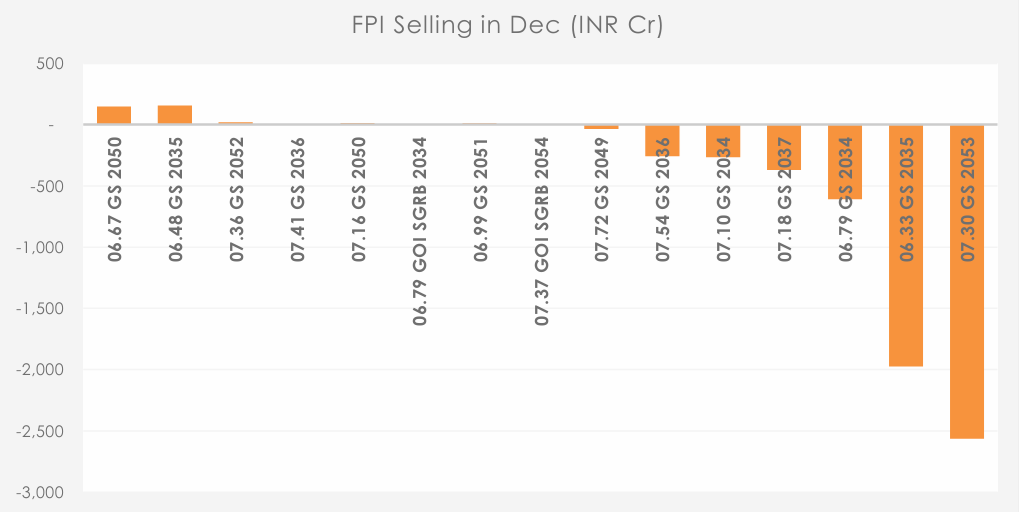Viewport: 1019px width, 512px height.
Task: Click the chart title 'FPI Selling in Dec'
Action: (509, 25)
